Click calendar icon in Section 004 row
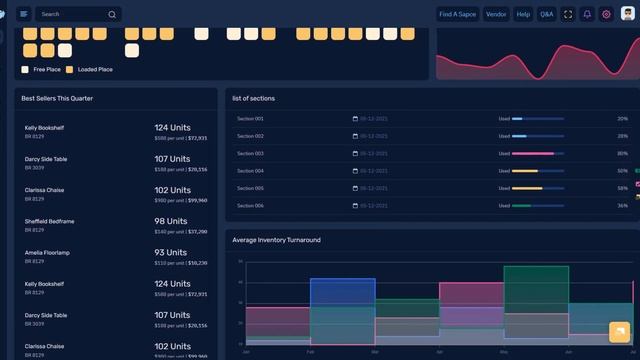Screen dimensions: 640x360 coord(355,171)
